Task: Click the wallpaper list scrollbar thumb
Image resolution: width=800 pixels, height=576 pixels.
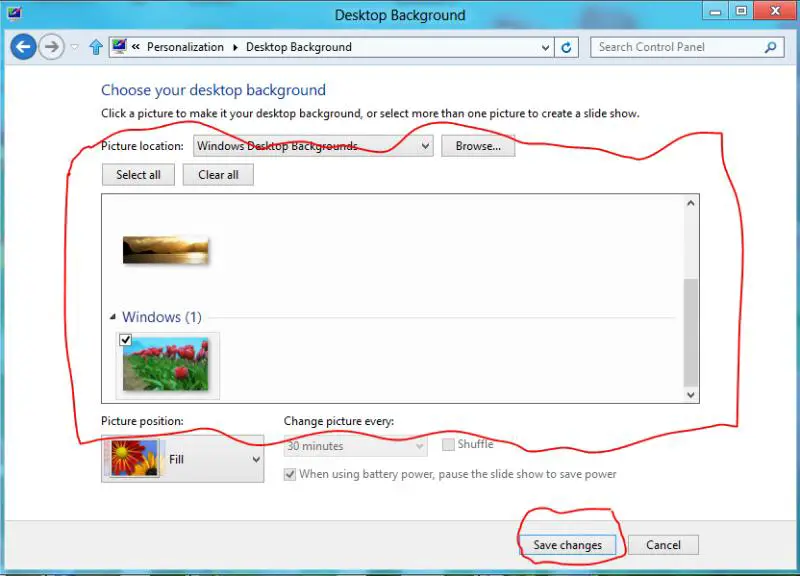Action: click(x=691, y=333)
